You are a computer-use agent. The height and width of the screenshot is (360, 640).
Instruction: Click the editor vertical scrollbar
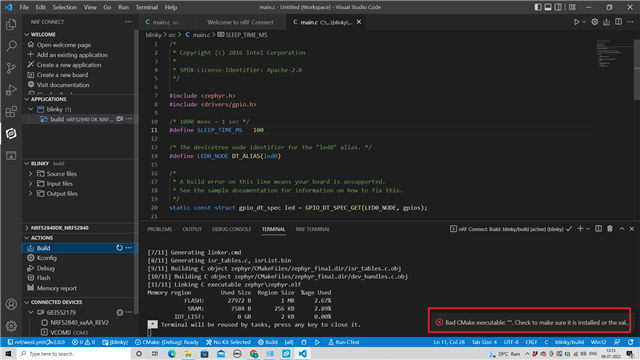637,69
